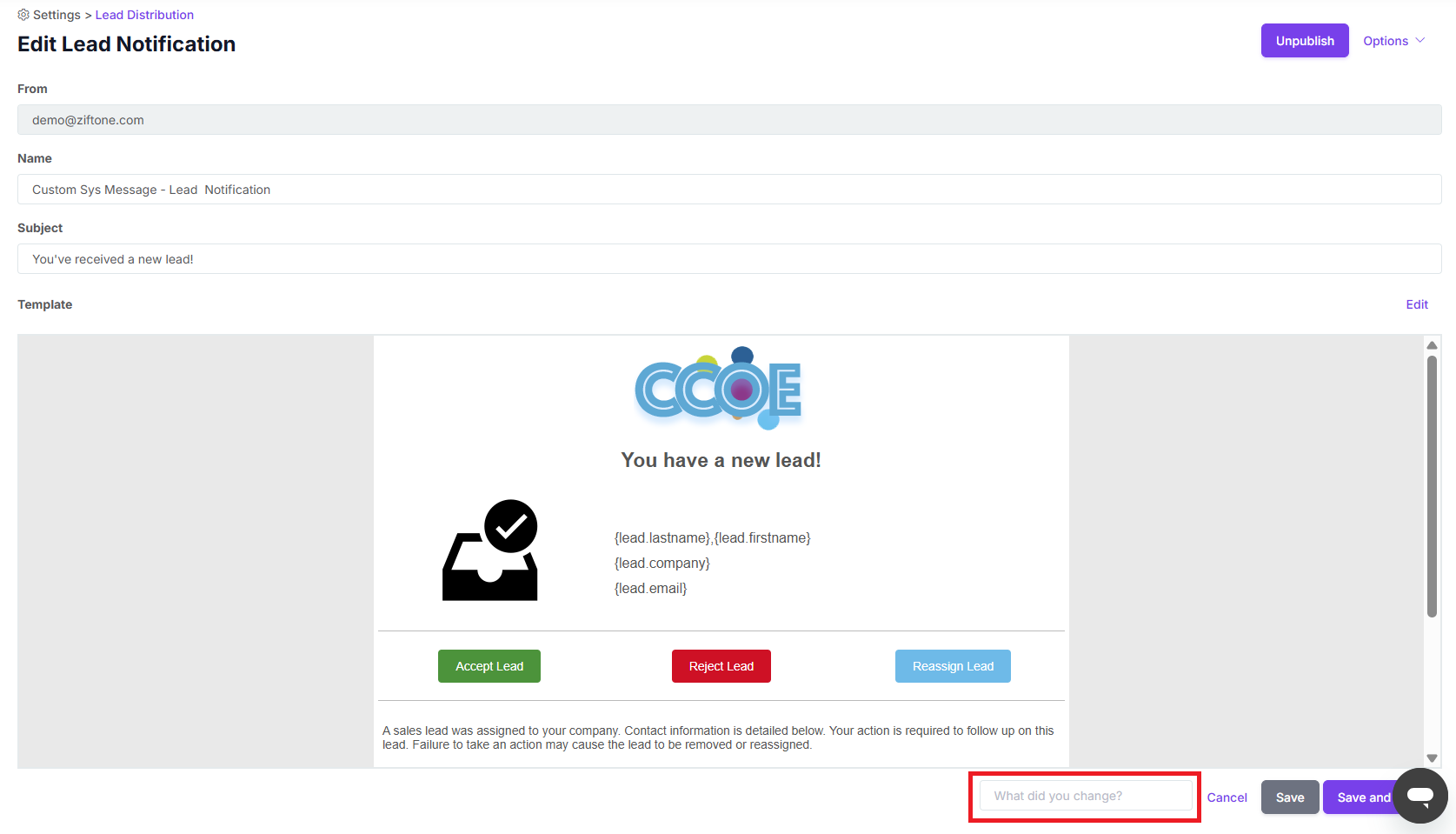Open the Lead Distribution breadcrumb link
The width and height of the screenshot is (1456, 834).
[144, 15]
